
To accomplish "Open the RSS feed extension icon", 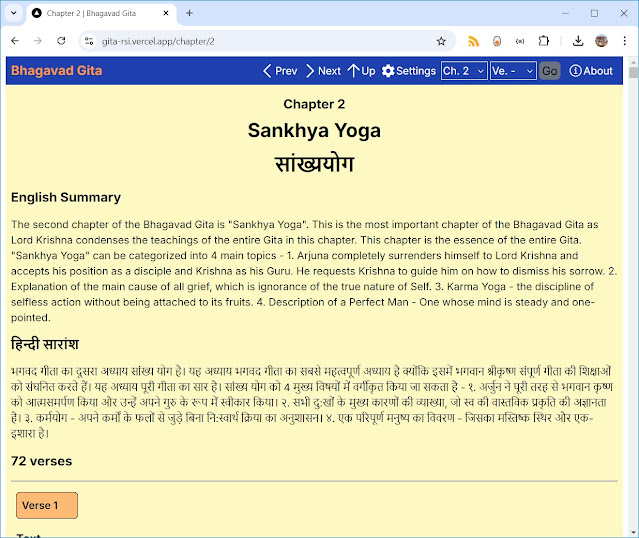I will pyautogui.click(x=473, y=41).
